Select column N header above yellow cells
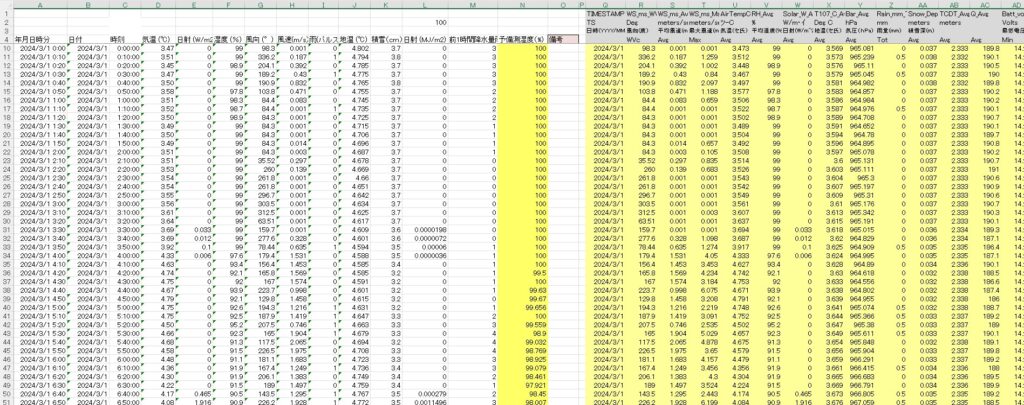Image resolution: width=1024 pixels, height=405 pixels. (x=523, y=5)
